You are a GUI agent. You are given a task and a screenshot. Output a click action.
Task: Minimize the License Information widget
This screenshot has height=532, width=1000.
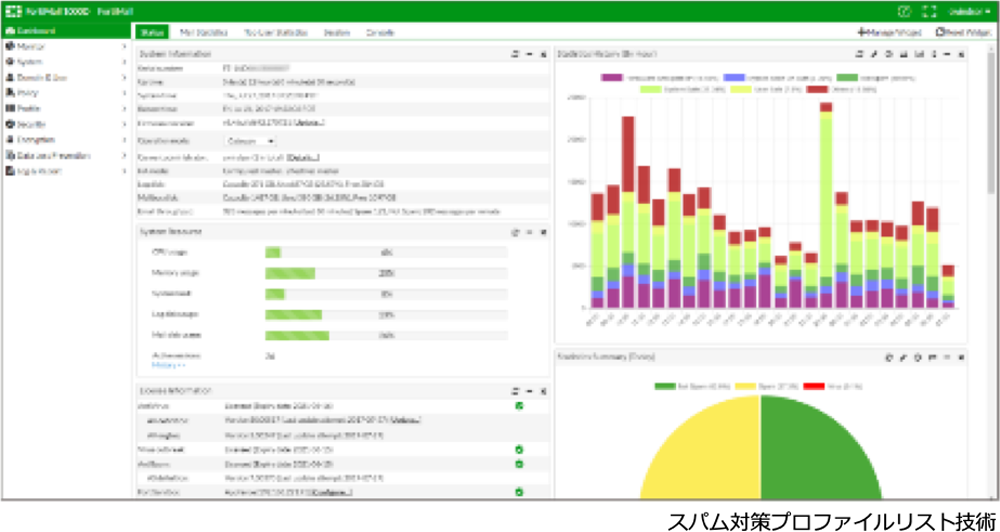[529, 390]
